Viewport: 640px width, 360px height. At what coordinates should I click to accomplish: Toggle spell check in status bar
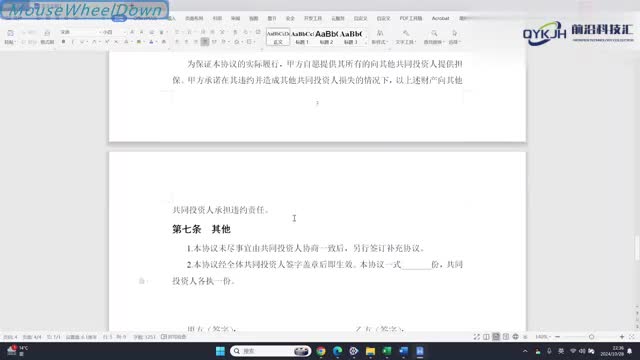click(174, 337)
